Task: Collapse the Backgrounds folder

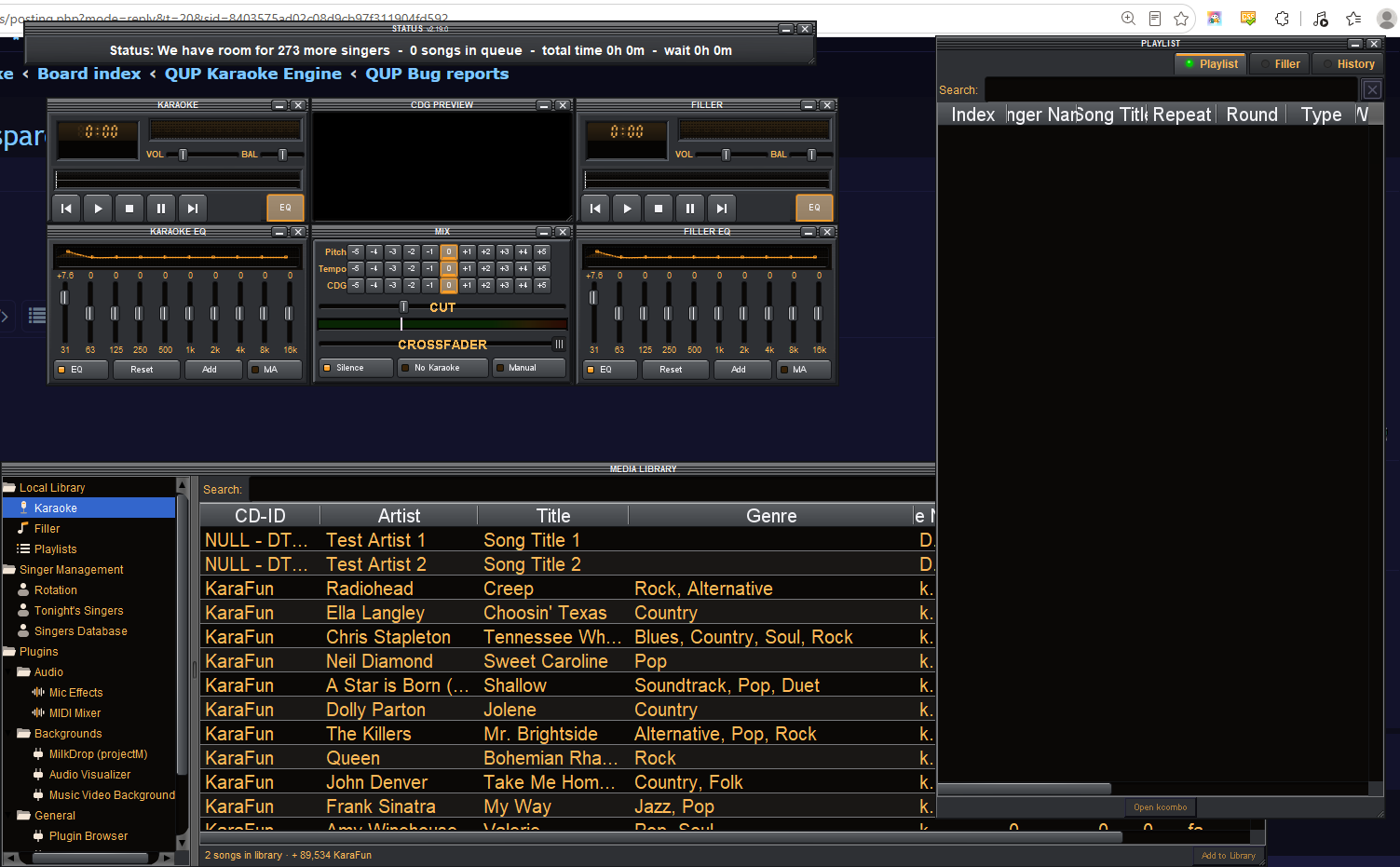Action: [24, 733]
